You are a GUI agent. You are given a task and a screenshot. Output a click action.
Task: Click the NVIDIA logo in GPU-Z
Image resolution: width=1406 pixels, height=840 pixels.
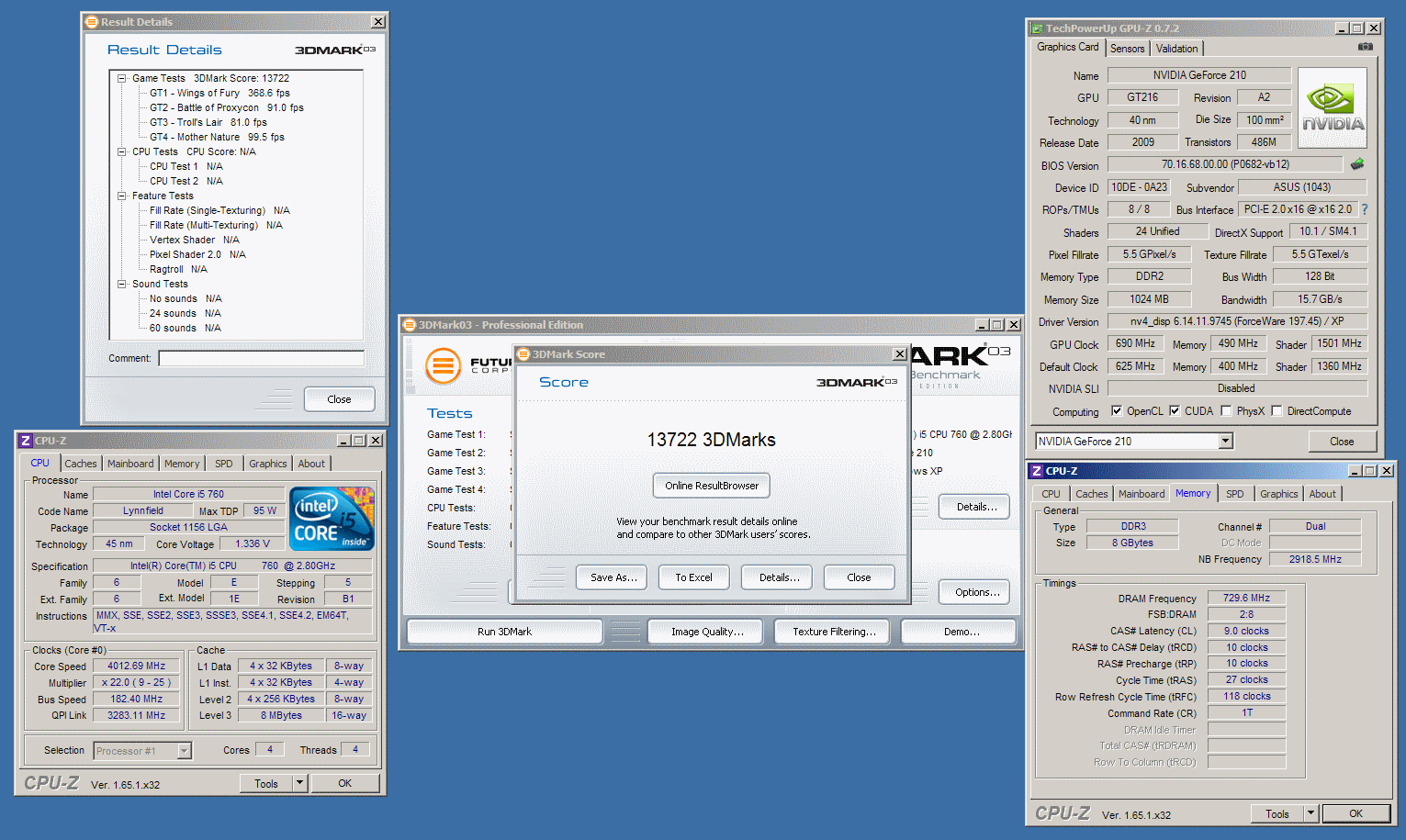1333,107
